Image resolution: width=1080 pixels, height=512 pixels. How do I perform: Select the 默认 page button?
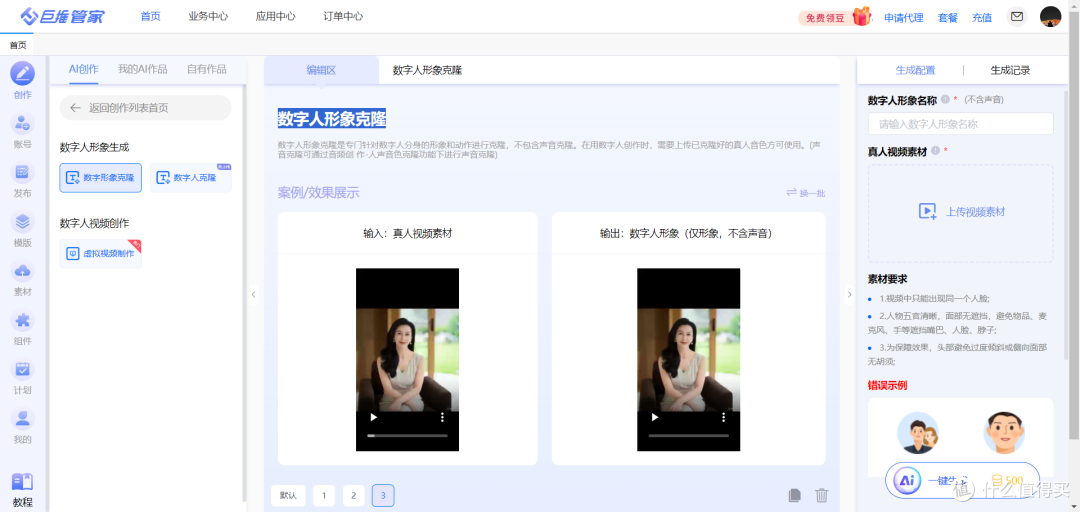288,495
